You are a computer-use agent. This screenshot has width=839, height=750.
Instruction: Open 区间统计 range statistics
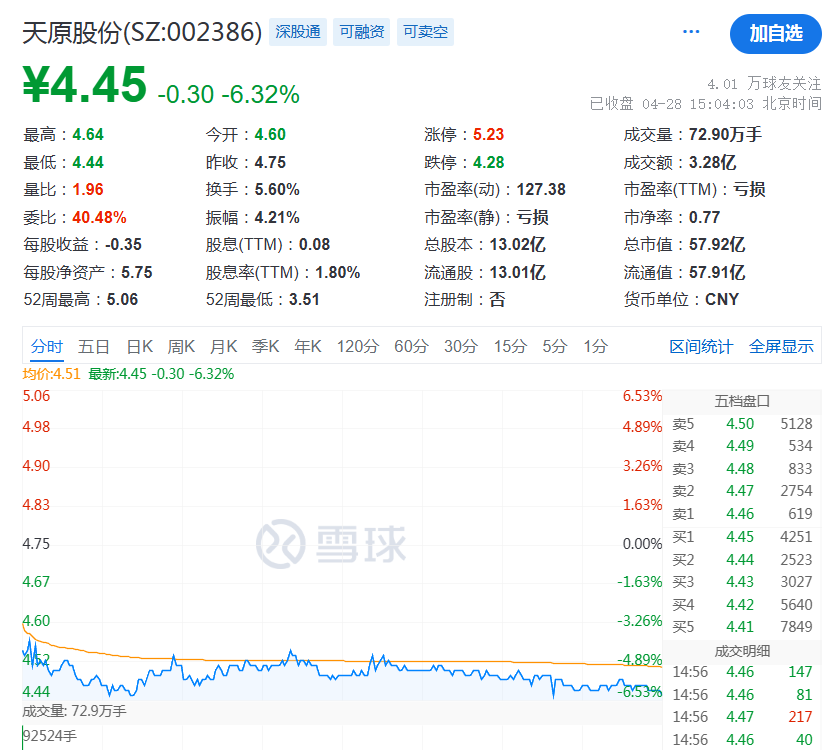(x=701, y=347)
